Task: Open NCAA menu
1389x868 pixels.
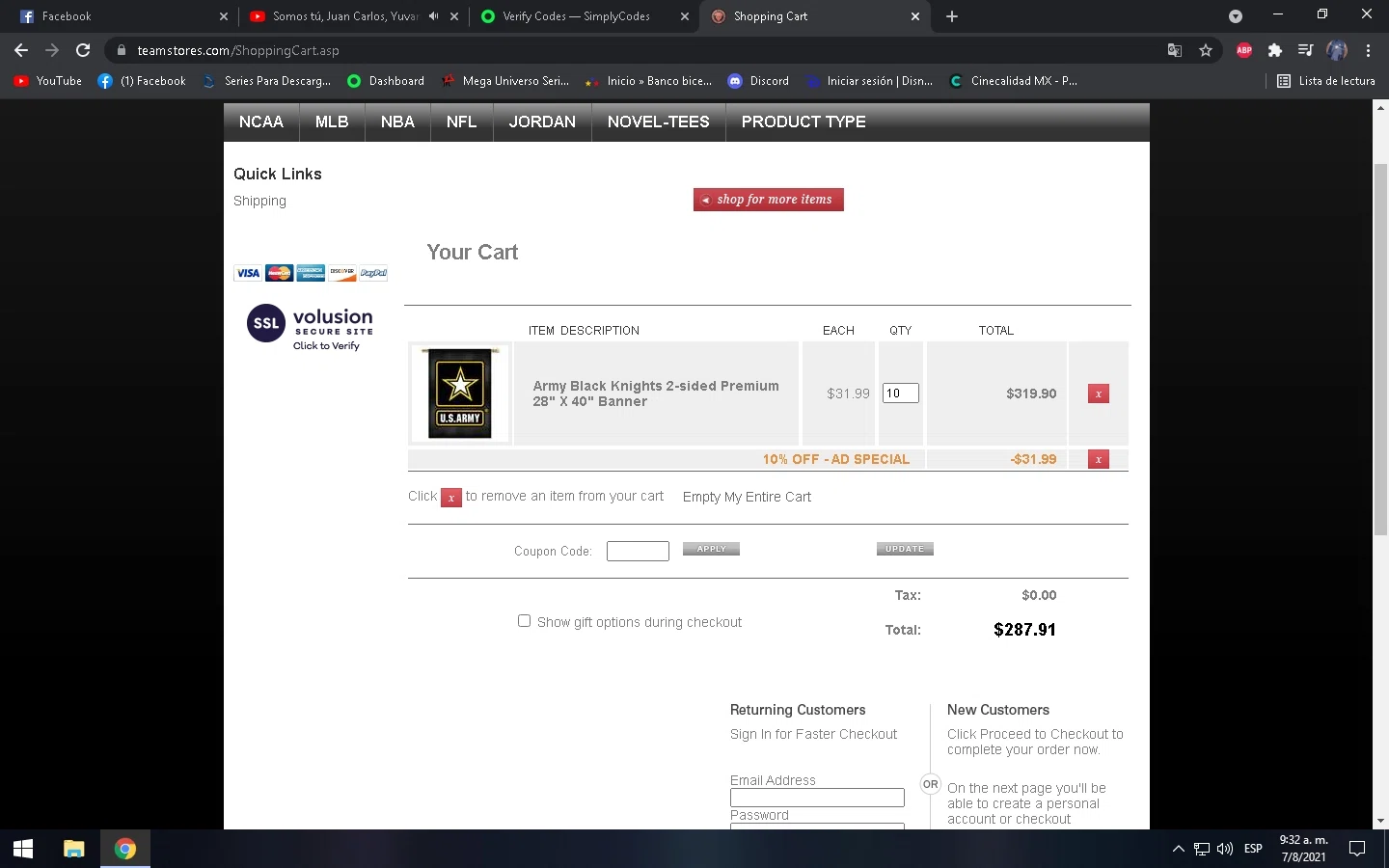Action: click(261, 122)
